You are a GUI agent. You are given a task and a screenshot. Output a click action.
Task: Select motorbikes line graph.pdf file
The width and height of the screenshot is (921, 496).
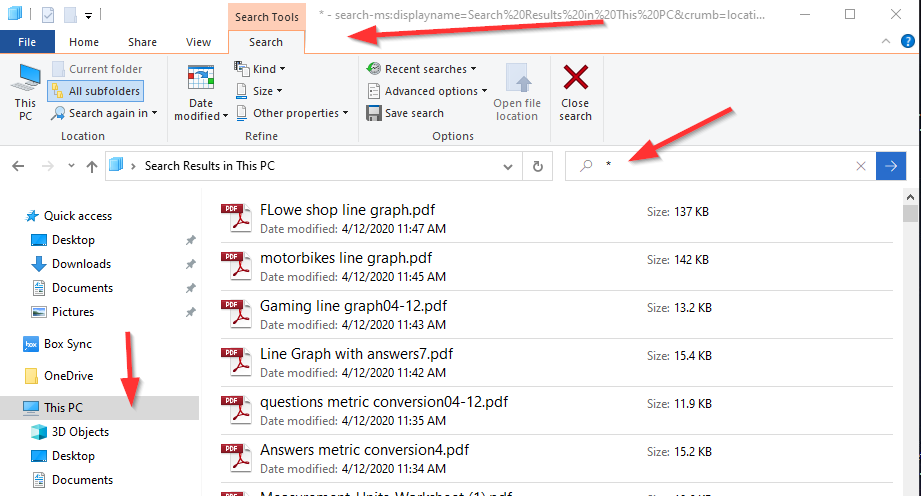pyautogui.click(x=556, y=267)
